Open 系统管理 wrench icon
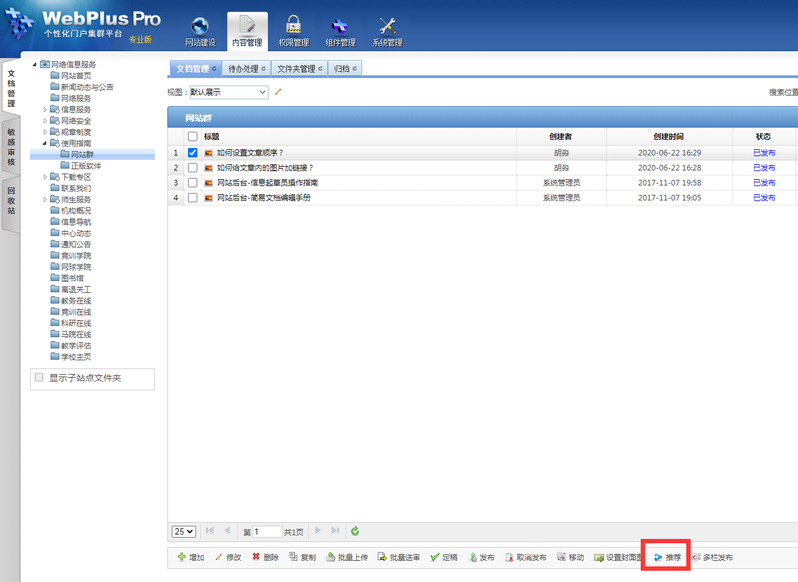The height and width of the screenshot is (582, 798). tap(387, 31)
